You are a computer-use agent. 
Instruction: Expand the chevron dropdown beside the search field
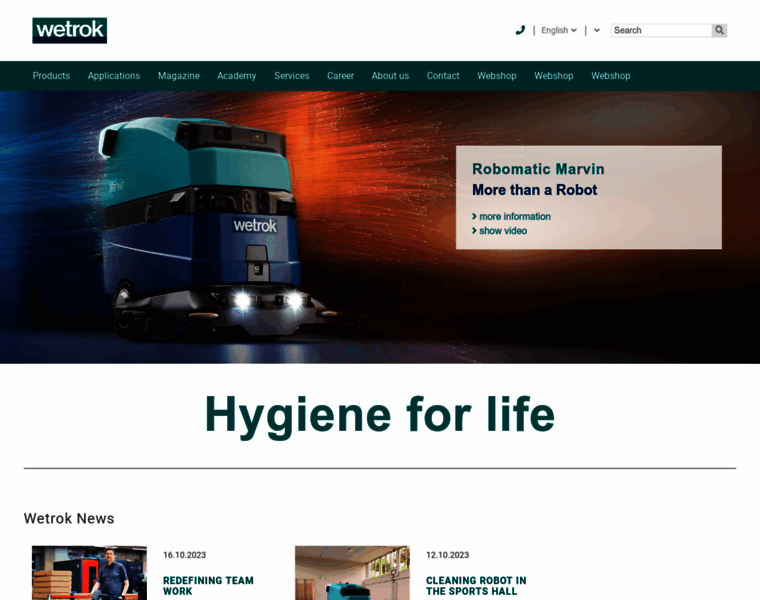coord(597,30)
